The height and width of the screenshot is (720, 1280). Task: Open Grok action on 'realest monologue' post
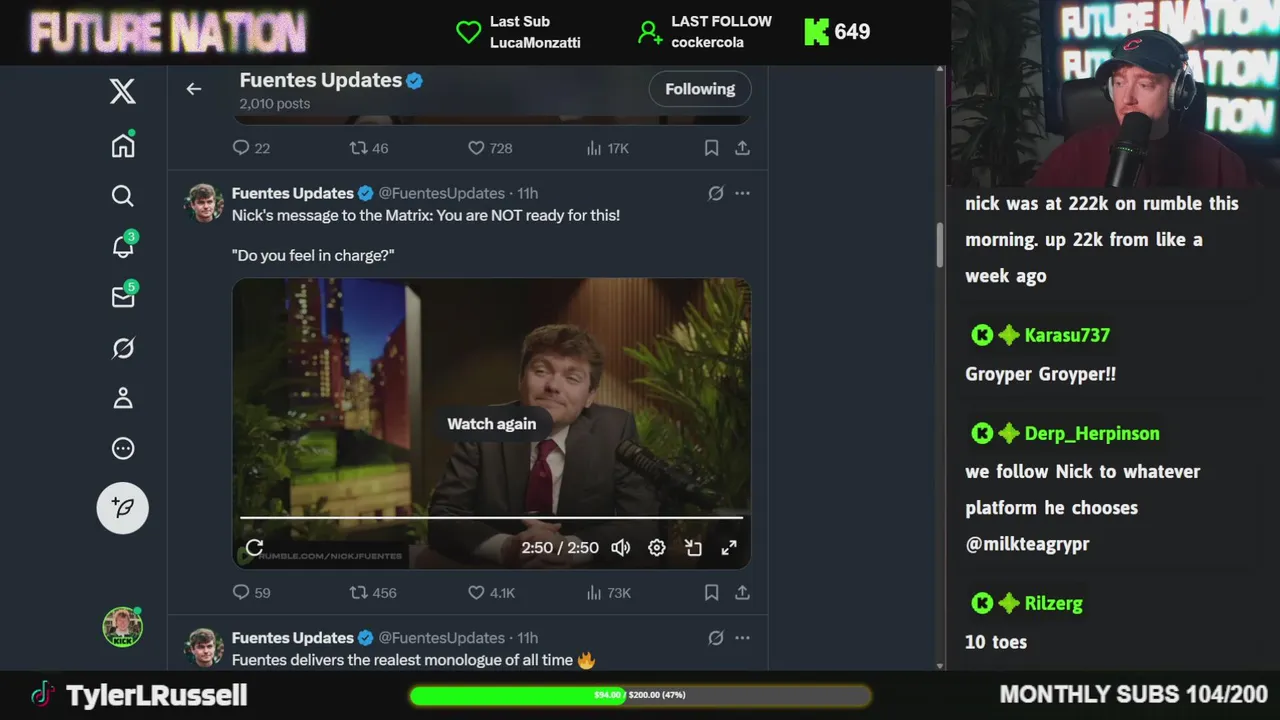point(716,637)
